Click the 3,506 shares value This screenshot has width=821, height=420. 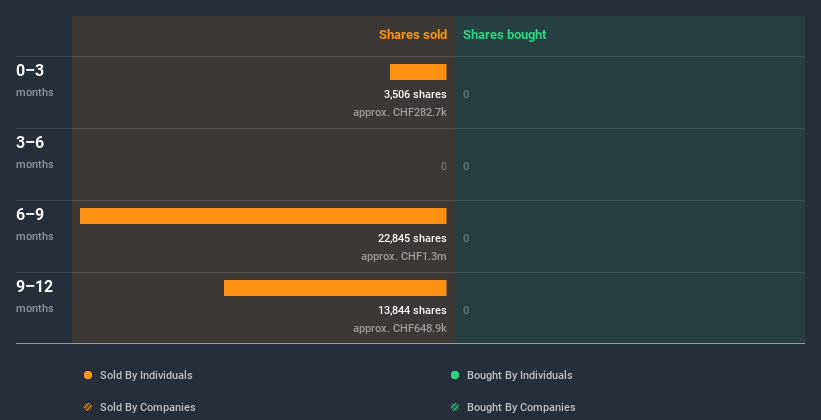[x=415, y=94]
